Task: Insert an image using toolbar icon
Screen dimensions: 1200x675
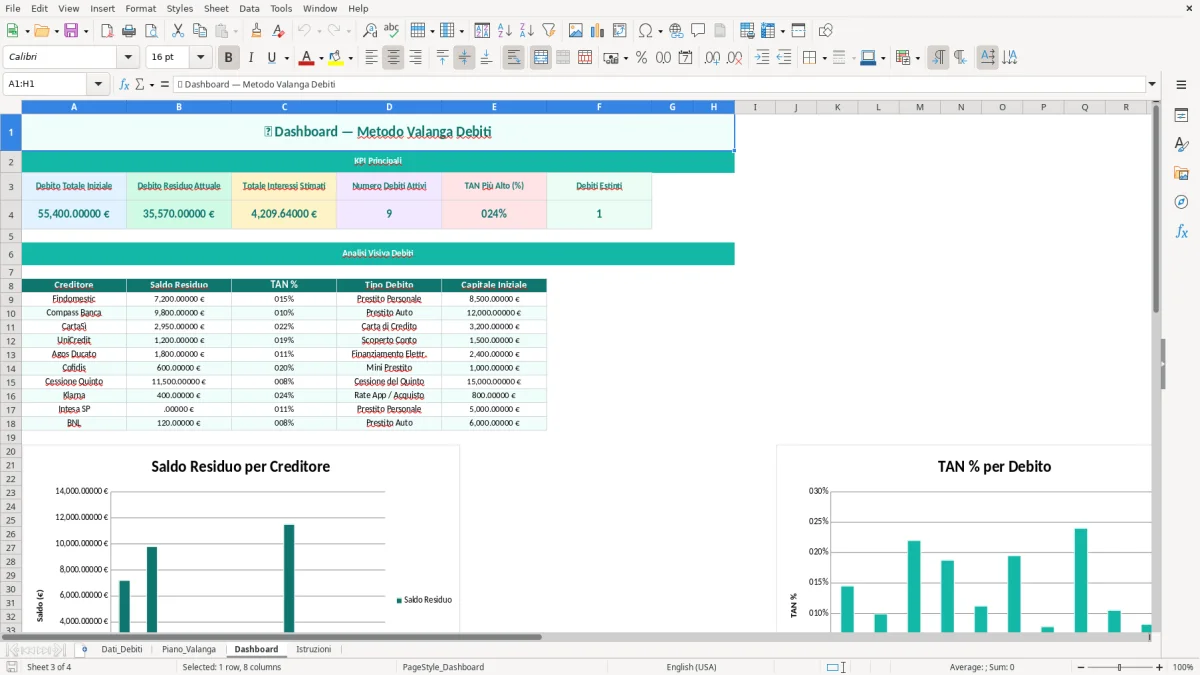Action: pos(575,31)
